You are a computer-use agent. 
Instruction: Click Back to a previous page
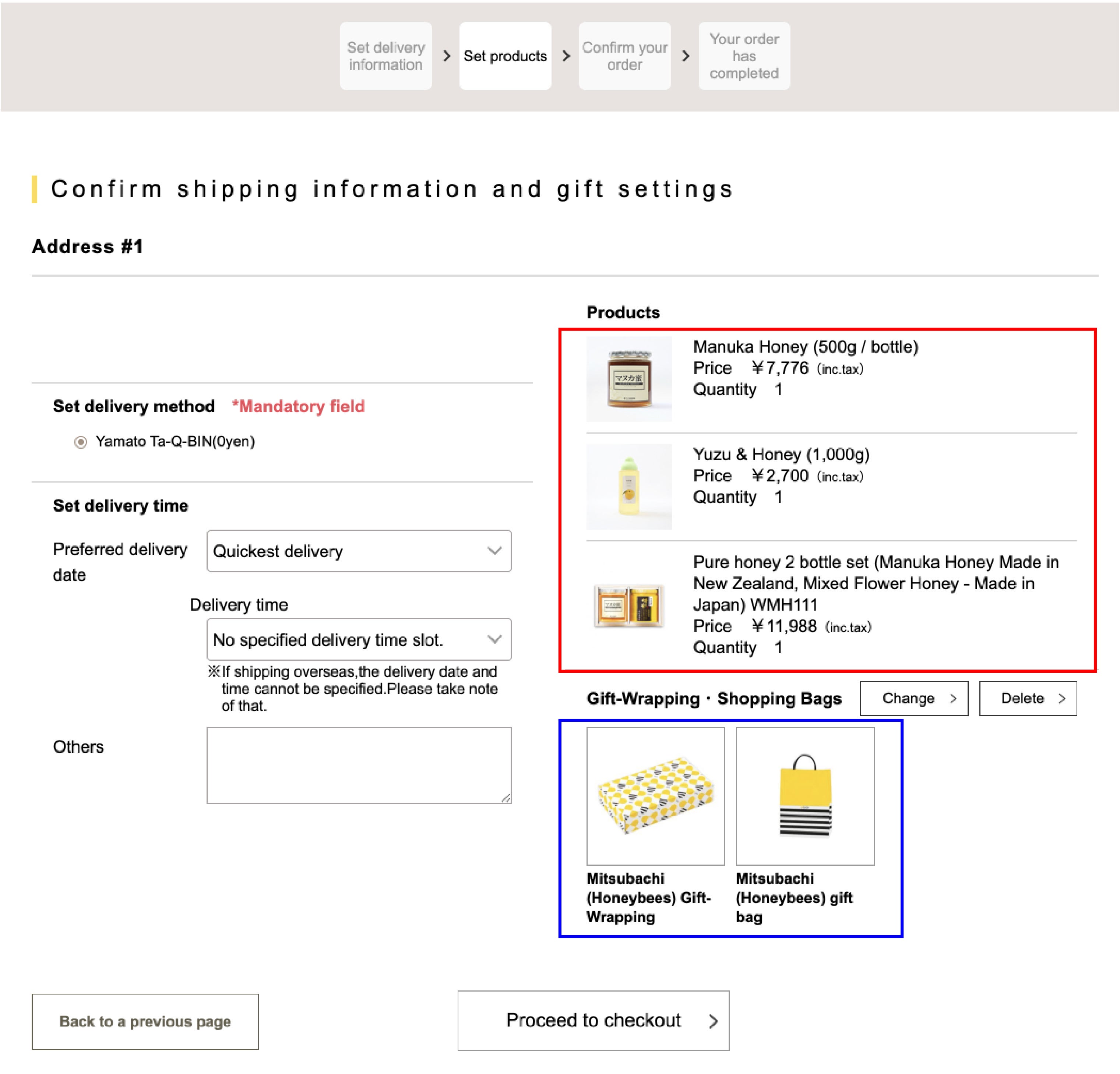click(145, 1021)
